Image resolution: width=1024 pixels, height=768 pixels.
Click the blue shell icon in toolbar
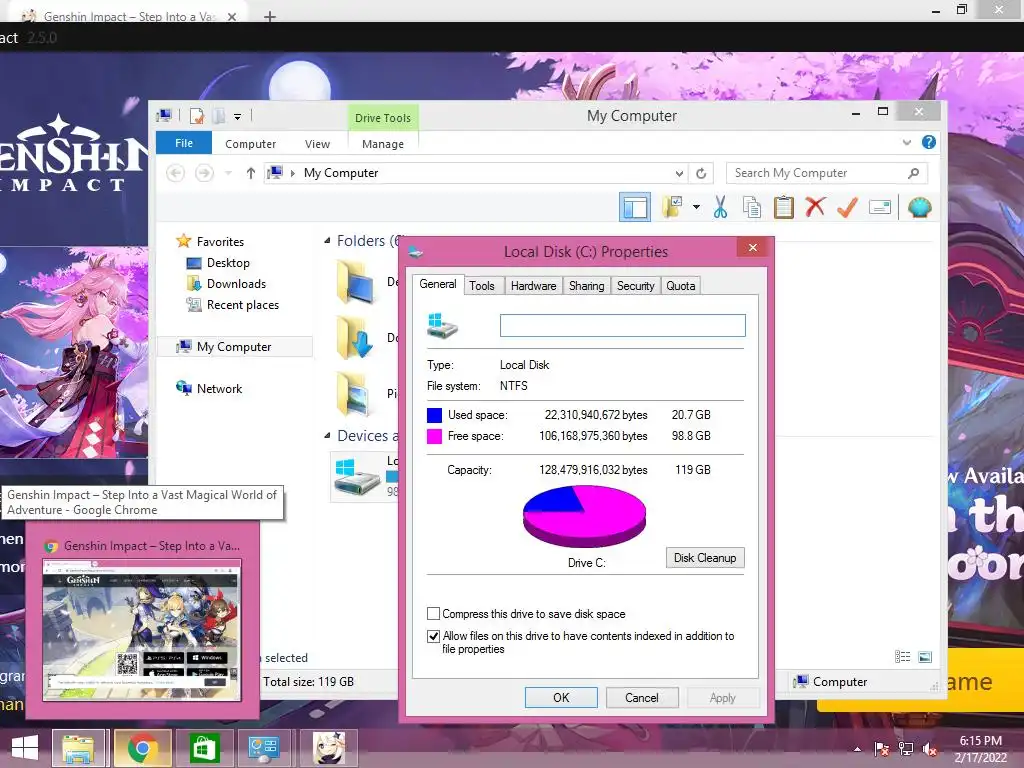920,207
